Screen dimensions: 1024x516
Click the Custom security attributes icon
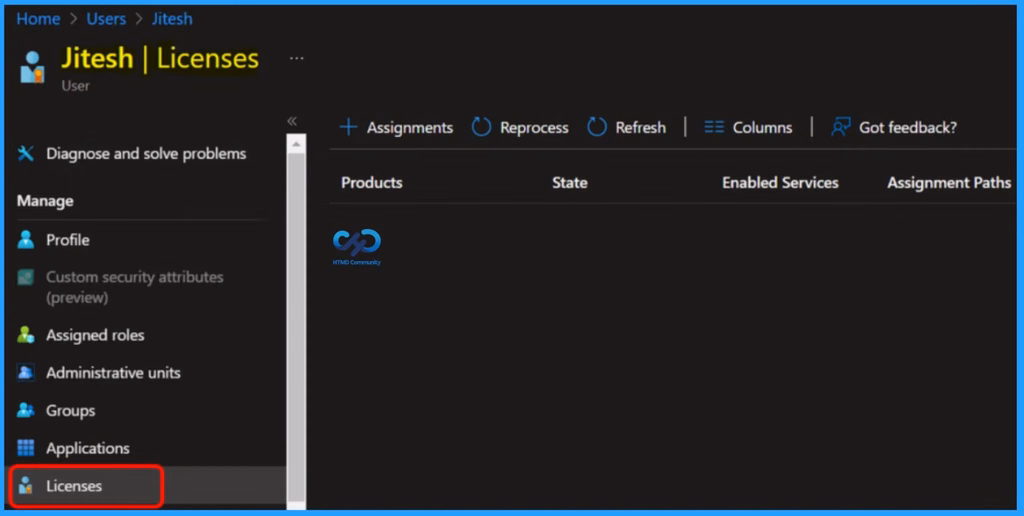point(25,277)
